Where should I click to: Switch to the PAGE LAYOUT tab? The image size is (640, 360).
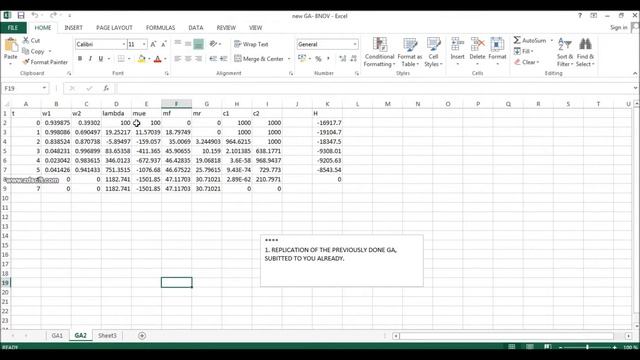(114, 28)
